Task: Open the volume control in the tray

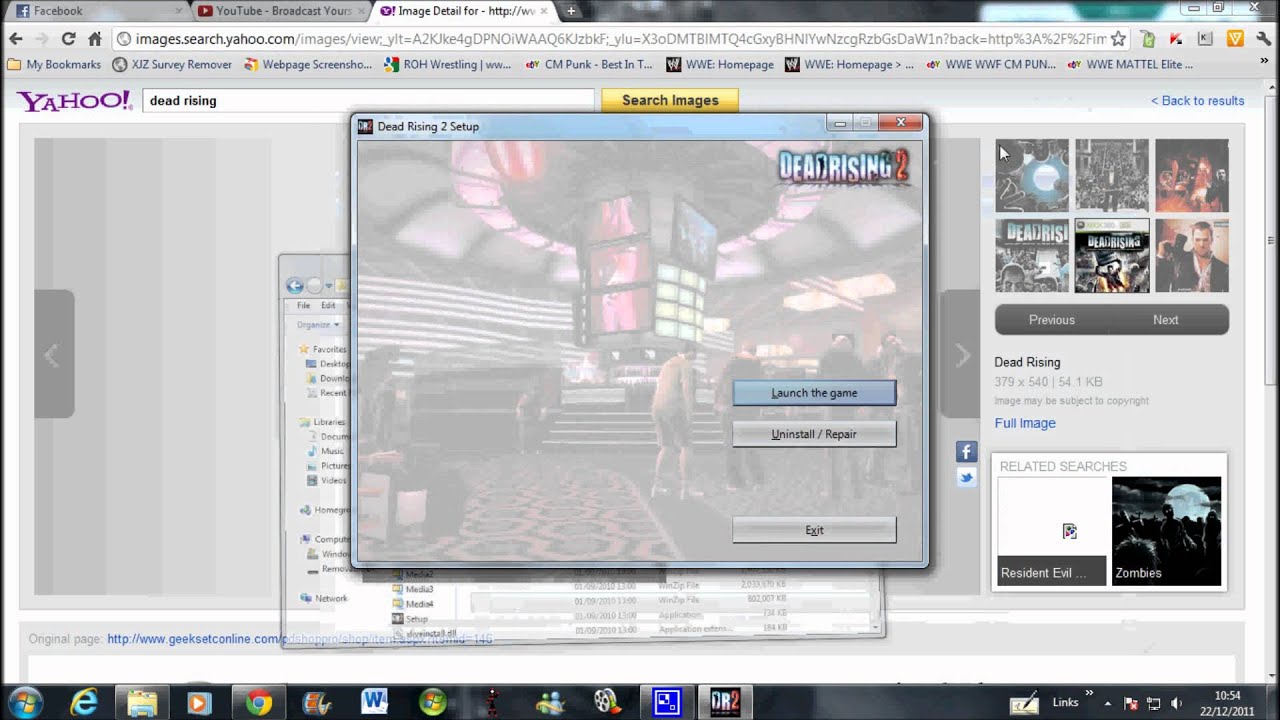Action: point(1176,702)
